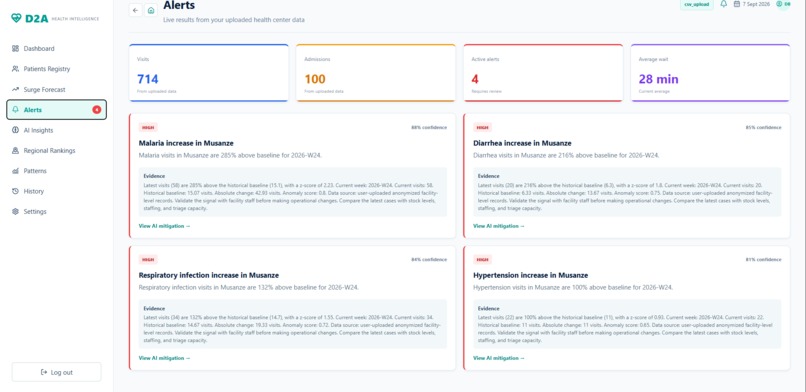Open Patients Registry page
The image size is (806, 392).
tap(57, 69)
